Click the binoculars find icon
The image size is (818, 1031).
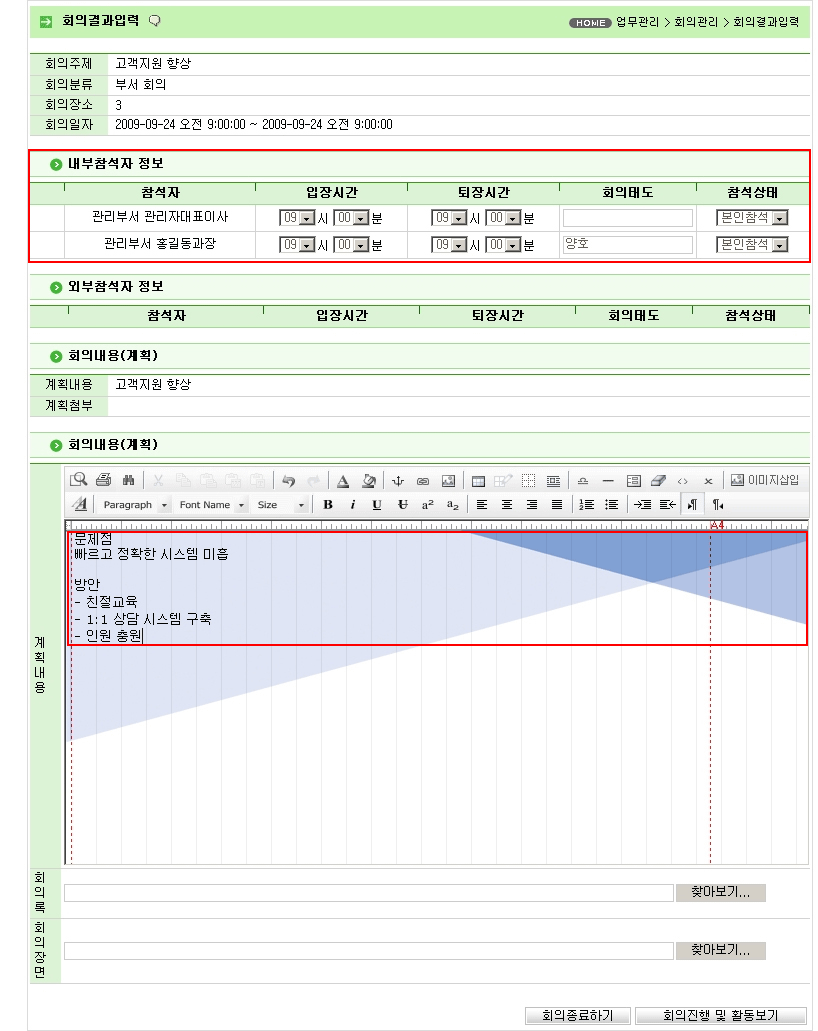128,480
